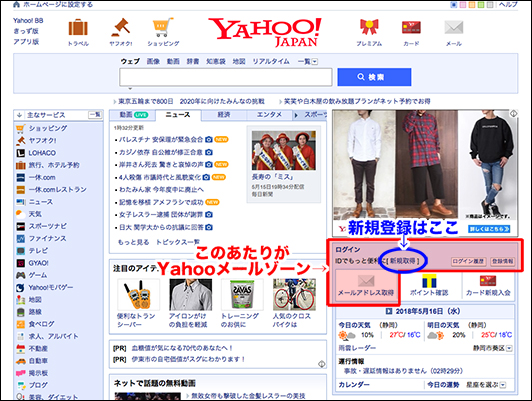Click the 登録情報 button

click(502, 261)
